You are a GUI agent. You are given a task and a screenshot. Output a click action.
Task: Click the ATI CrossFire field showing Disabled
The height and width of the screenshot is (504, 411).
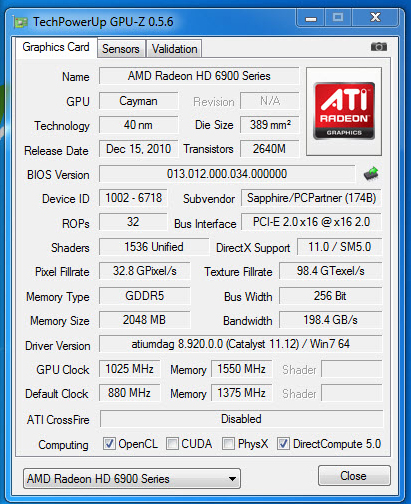(241, 419)
